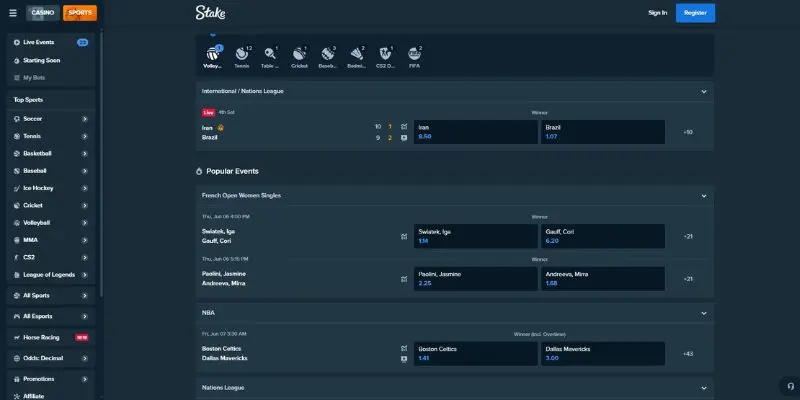Collapse the NBA events section
The width and height of the screenshot is (800, 400).
click(704, 312)
